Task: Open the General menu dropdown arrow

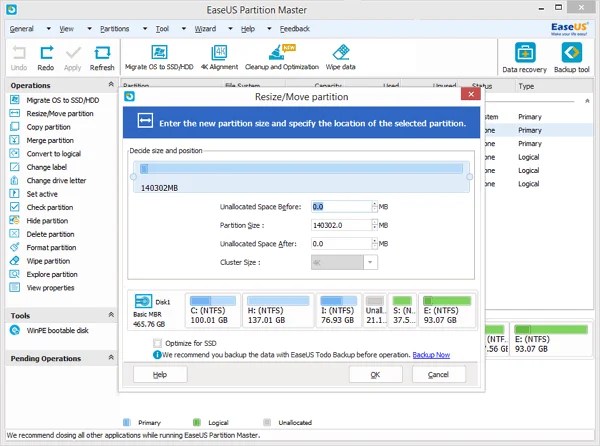Action: point(49,29)
